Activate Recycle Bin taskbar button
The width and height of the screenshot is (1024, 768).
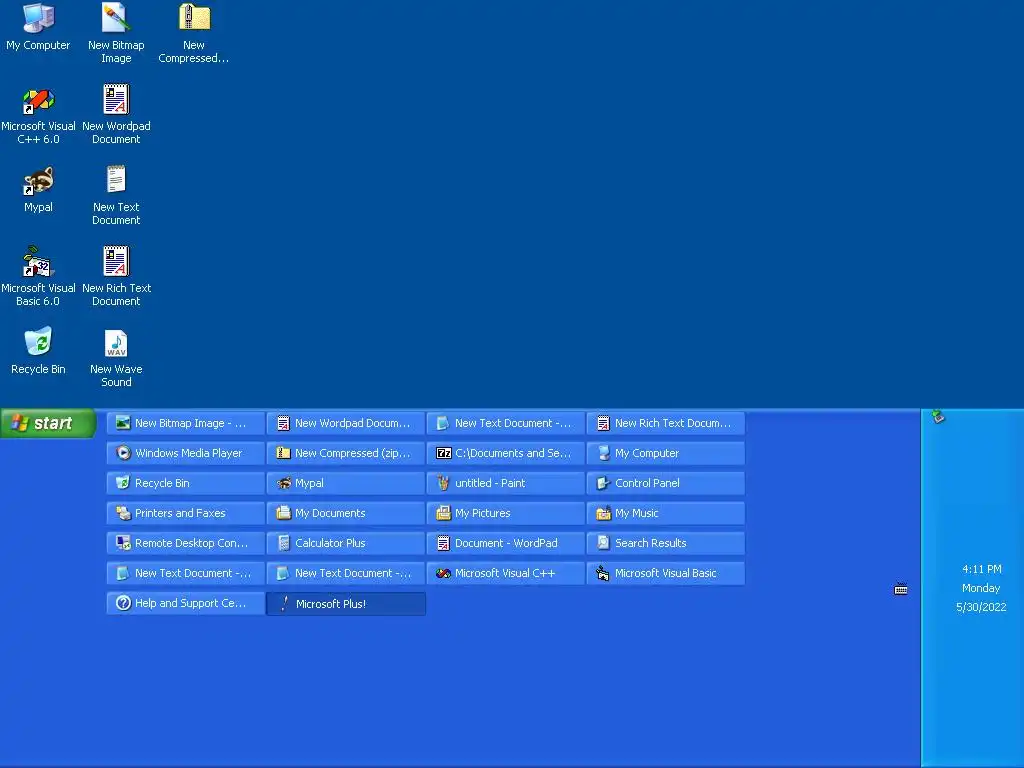(185, 483)
